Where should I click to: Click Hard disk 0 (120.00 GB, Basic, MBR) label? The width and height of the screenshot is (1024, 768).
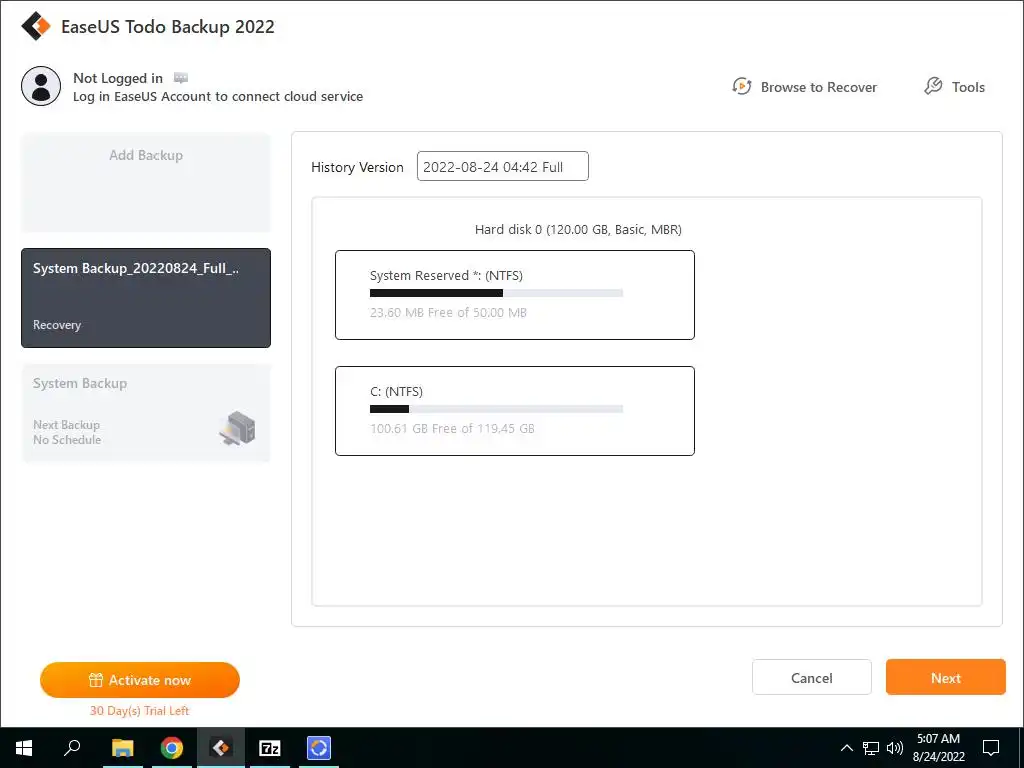tap(578, 229)
